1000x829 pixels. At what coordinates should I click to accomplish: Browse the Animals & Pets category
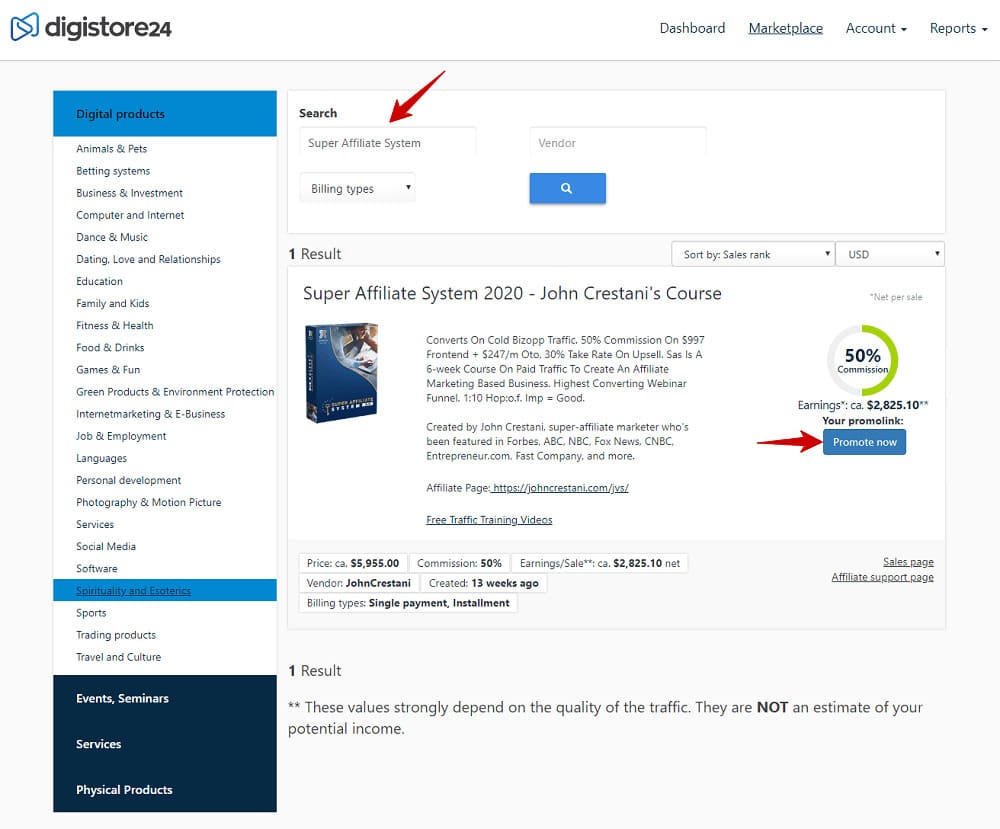pos(112,149)
